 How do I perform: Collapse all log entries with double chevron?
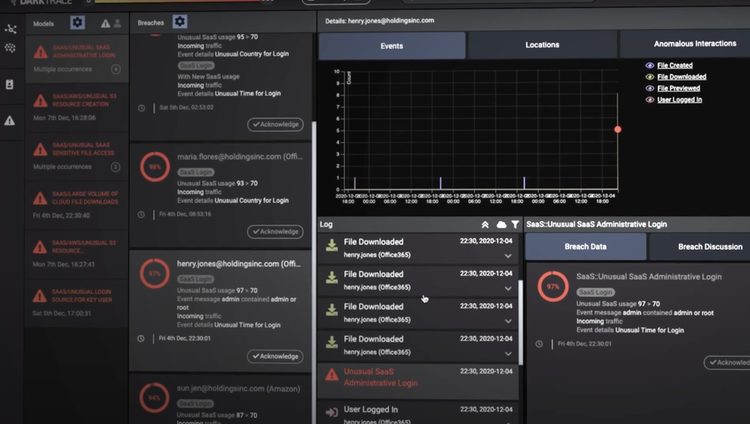[486, 225]
